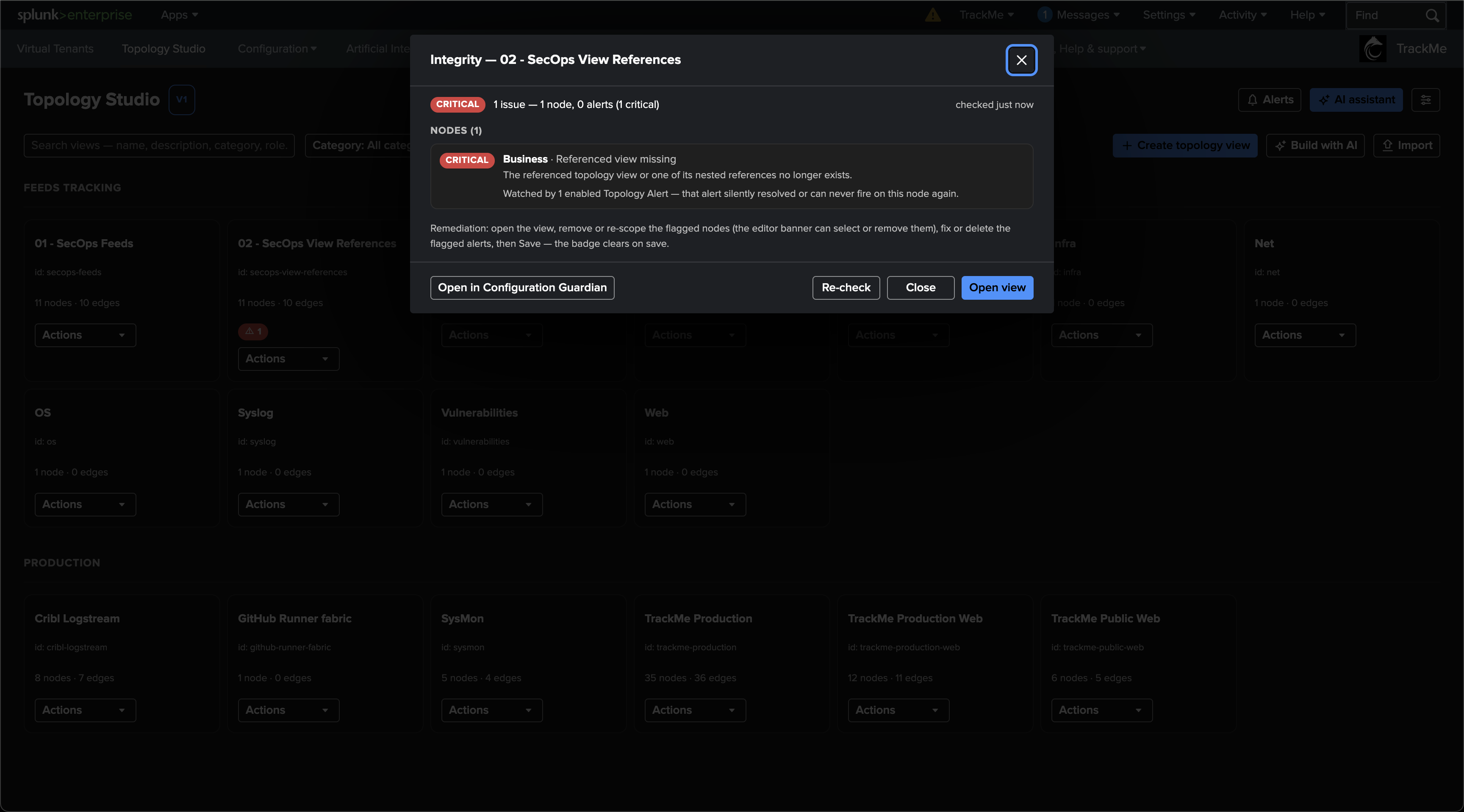The image size is (1464, 812).
Task: Open the Apps menu in the Splunk bar
Action: (179, 15)
